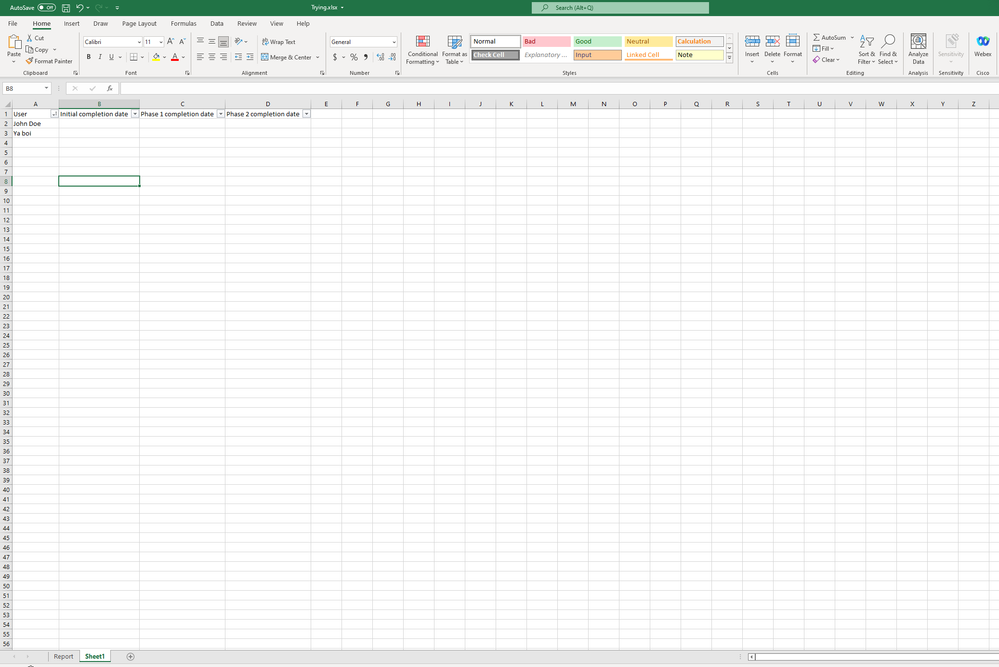This screenshot has height=667, width=999.
Task: Click the Format cells icon
Action: click(x=793, y=42)
